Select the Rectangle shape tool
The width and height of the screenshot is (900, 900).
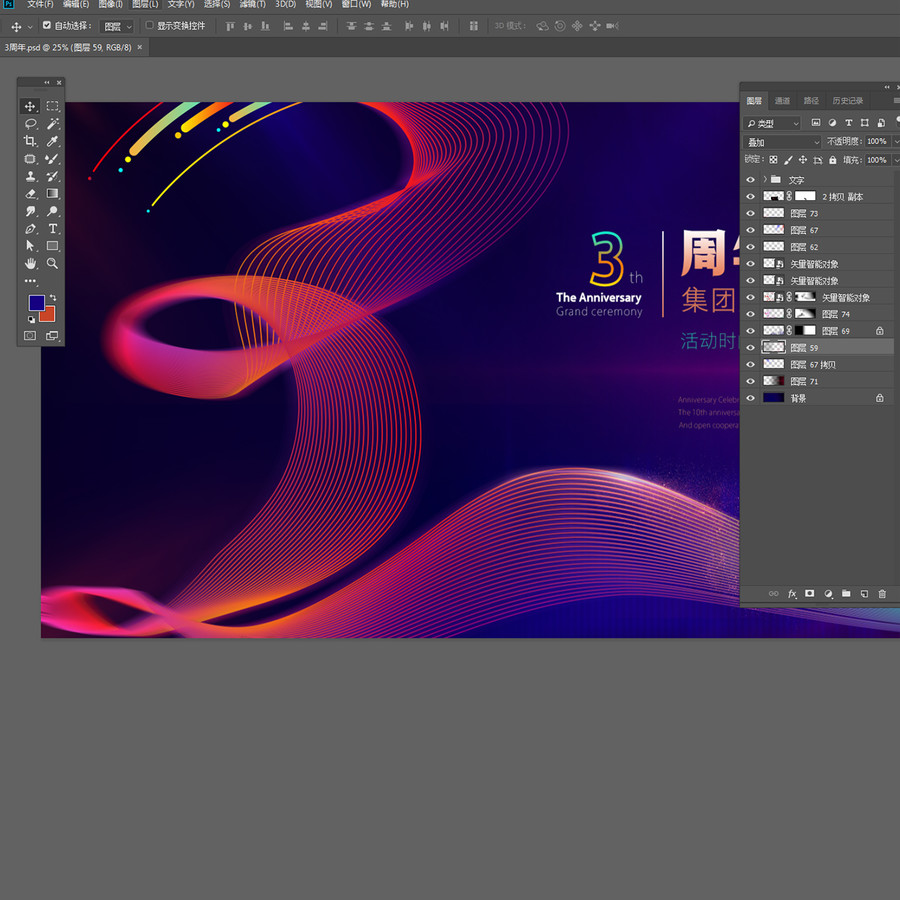52,246
